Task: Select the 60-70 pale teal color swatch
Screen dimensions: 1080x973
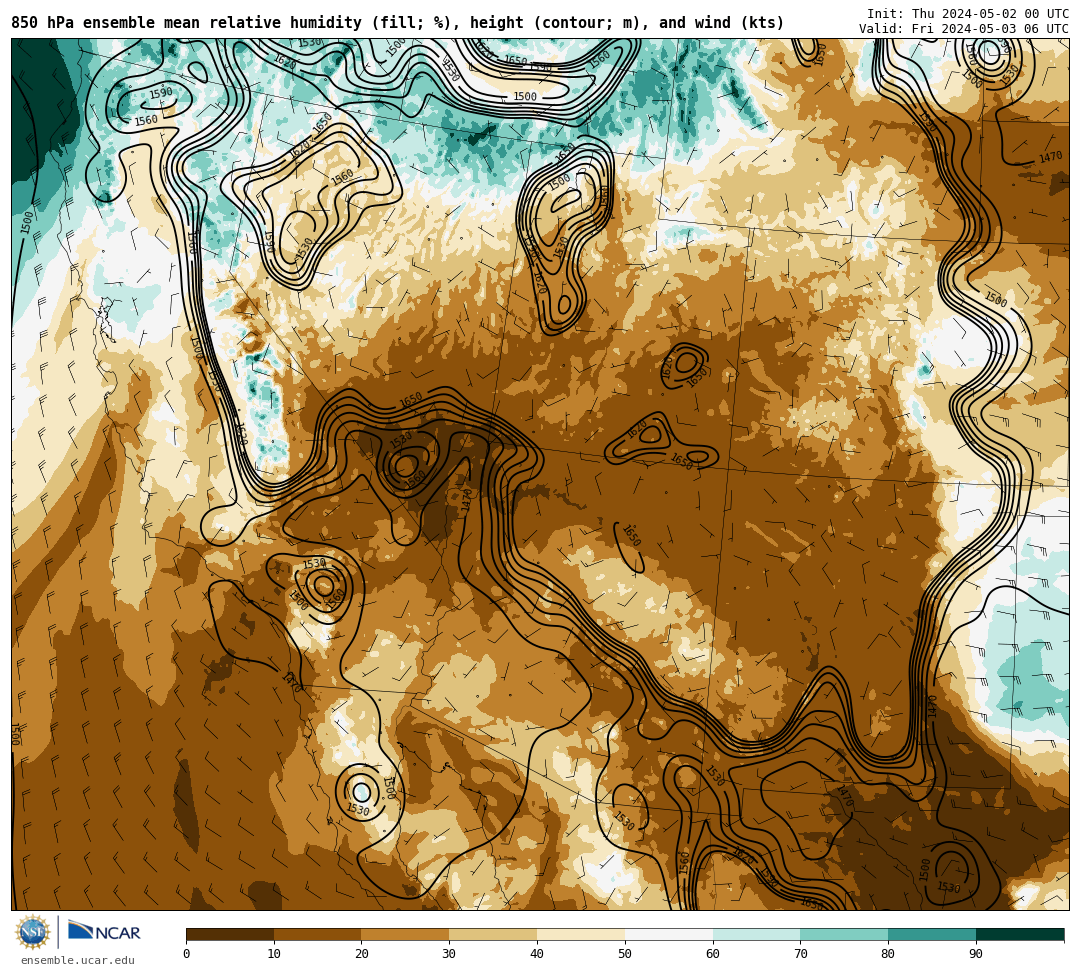Action: 757,934
